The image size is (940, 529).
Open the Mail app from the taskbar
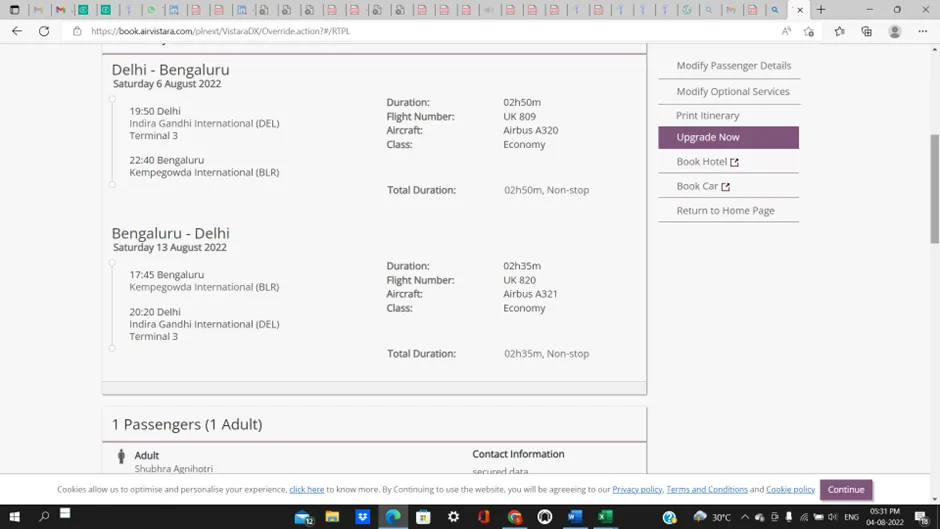304,516
